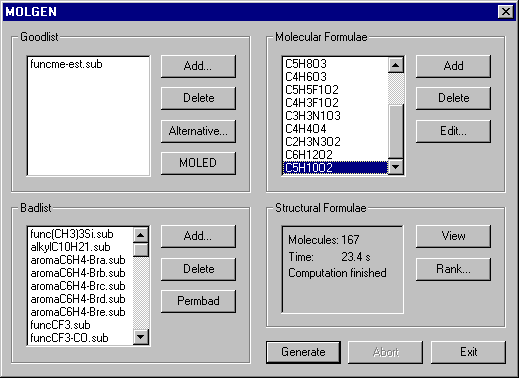Click Molecular Formulae list scroll-down arrow
This screenshot has height=378, width=519.
click(396, 166)
